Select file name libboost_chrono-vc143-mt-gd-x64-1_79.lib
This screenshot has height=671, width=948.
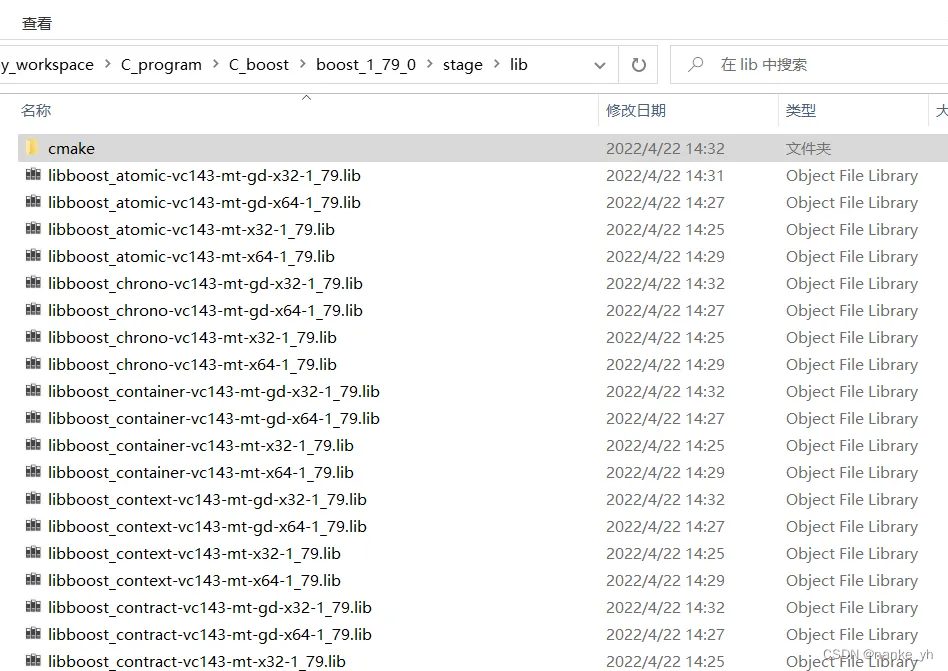tap(206, 311)
